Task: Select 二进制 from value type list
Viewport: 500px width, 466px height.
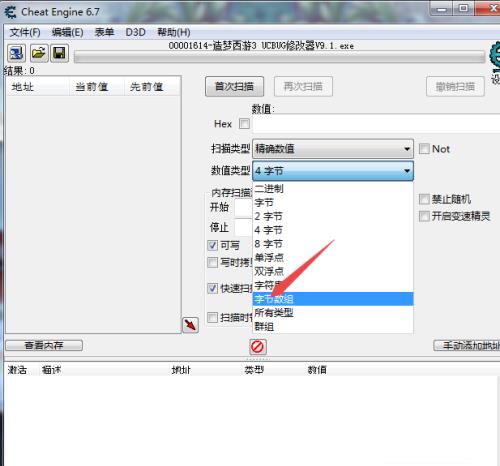Action: click(x=333, y=189)
